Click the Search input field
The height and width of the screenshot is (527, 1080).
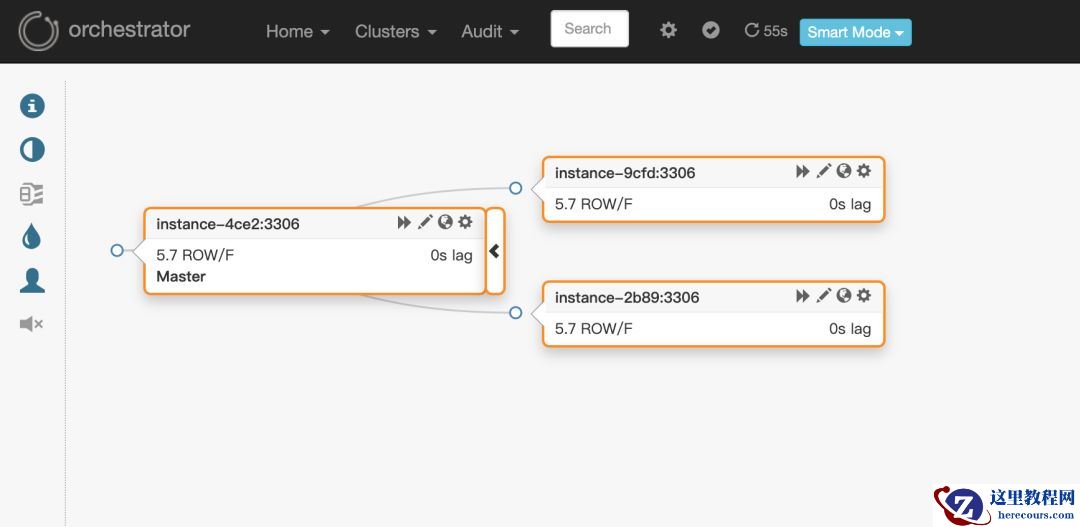(x=589, y=29)
